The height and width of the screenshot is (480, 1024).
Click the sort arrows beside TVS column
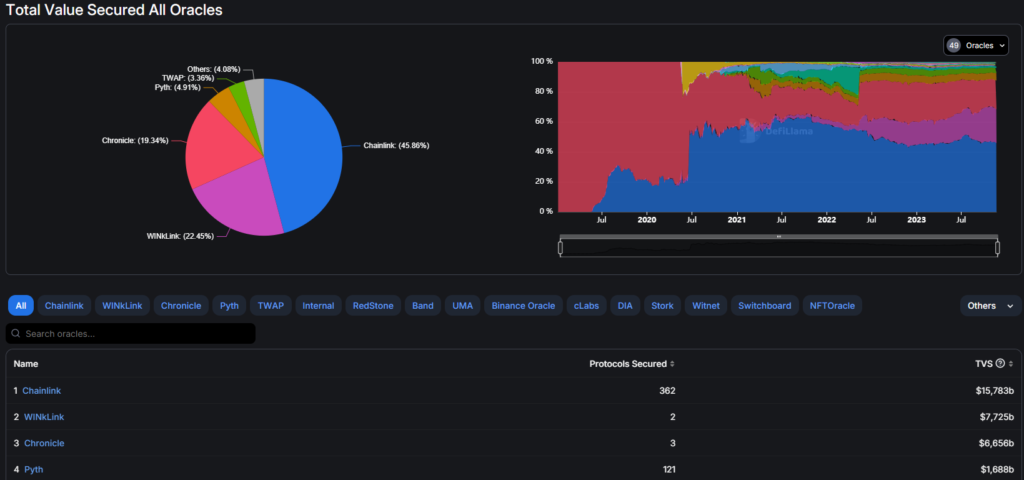click(1011, 364)
